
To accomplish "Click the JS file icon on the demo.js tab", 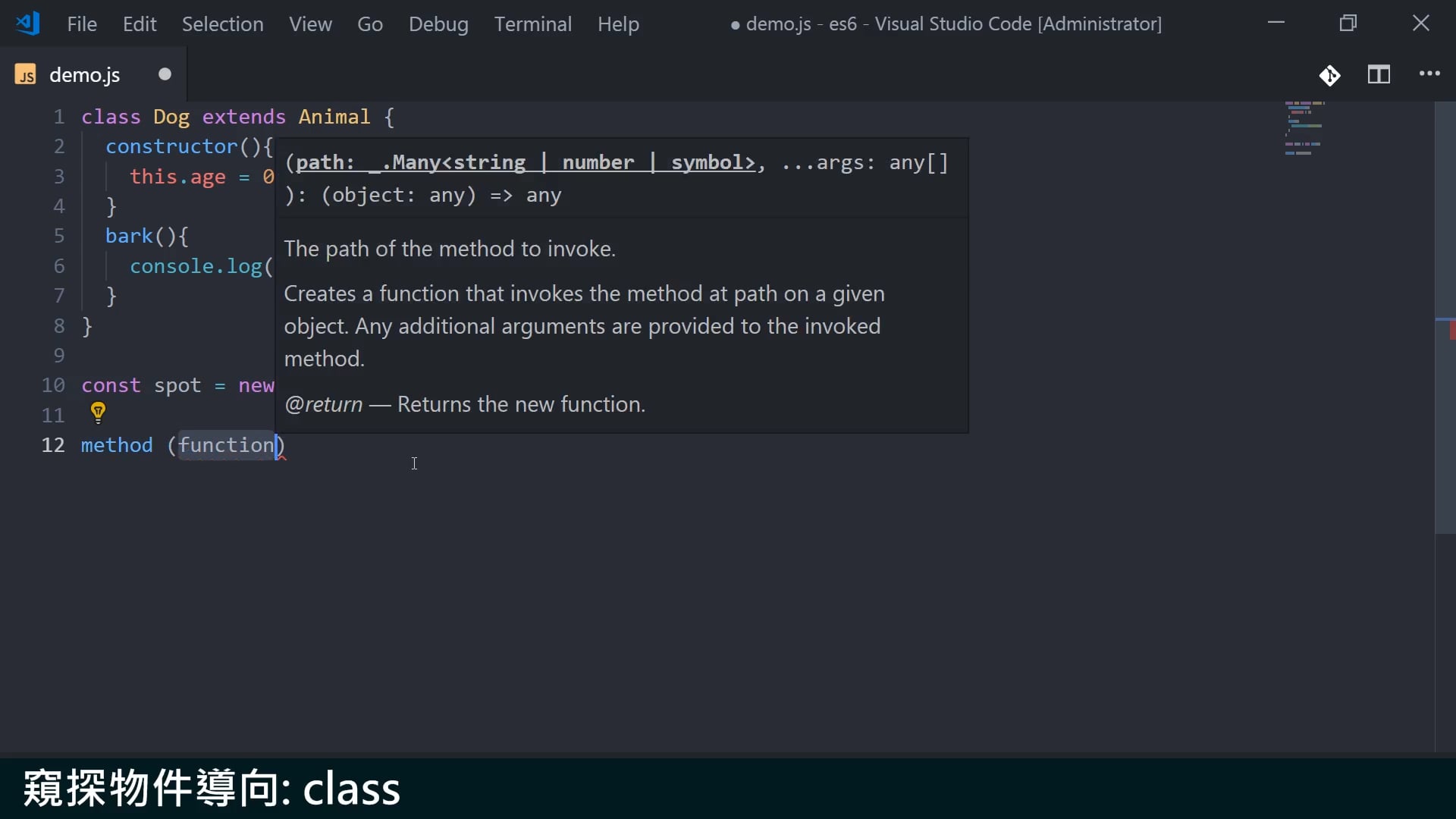I will pos(26,75).
